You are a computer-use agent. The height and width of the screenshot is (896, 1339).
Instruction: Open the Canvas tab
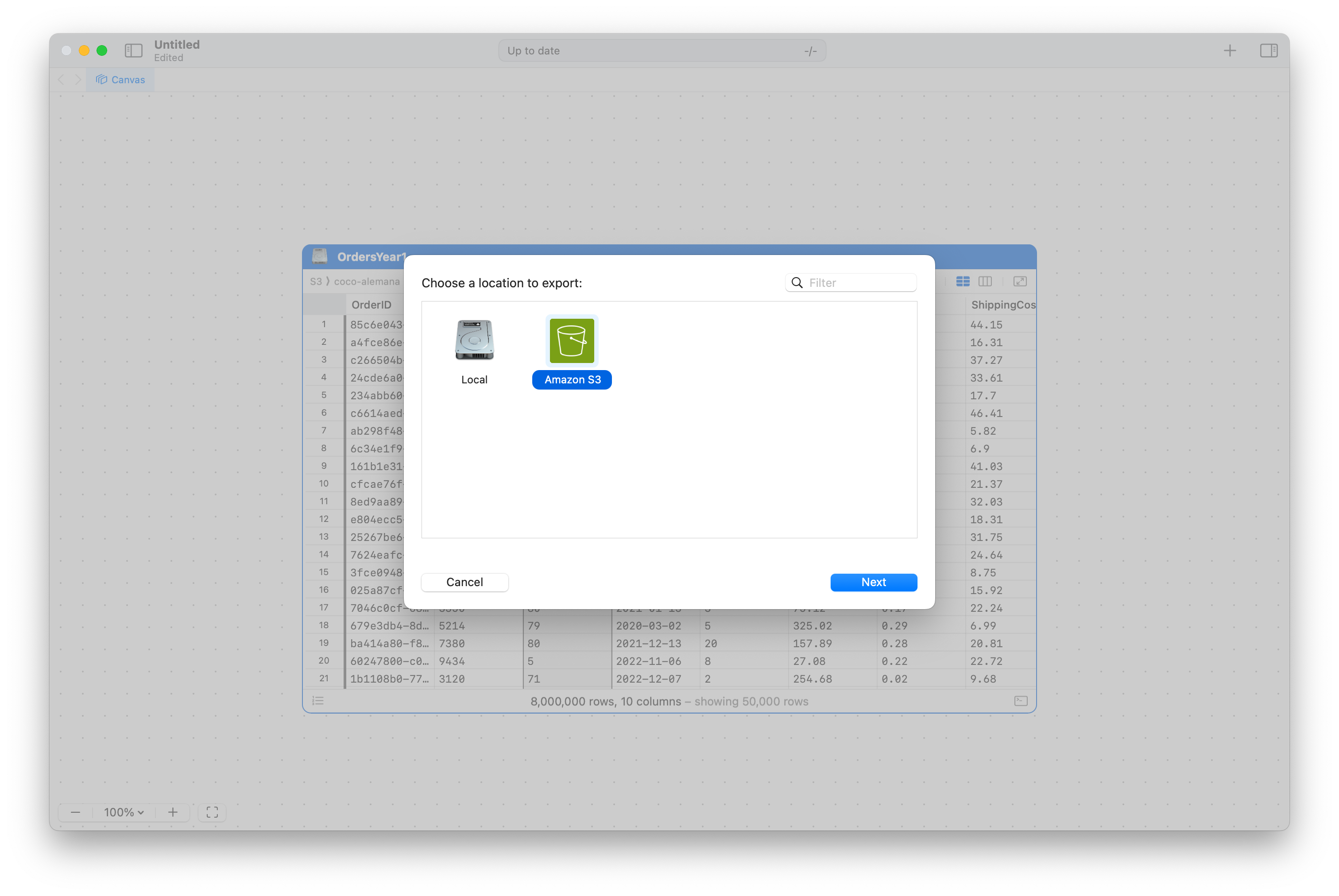[120, 79]
